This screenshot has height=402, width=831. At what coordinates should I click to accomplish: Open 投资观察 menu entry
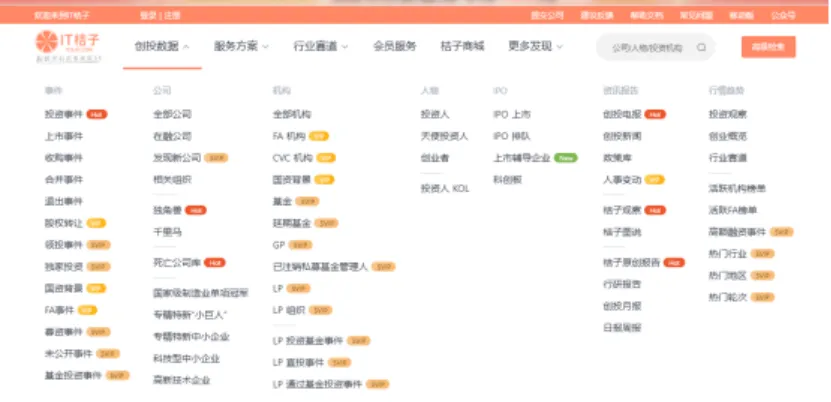728,114
